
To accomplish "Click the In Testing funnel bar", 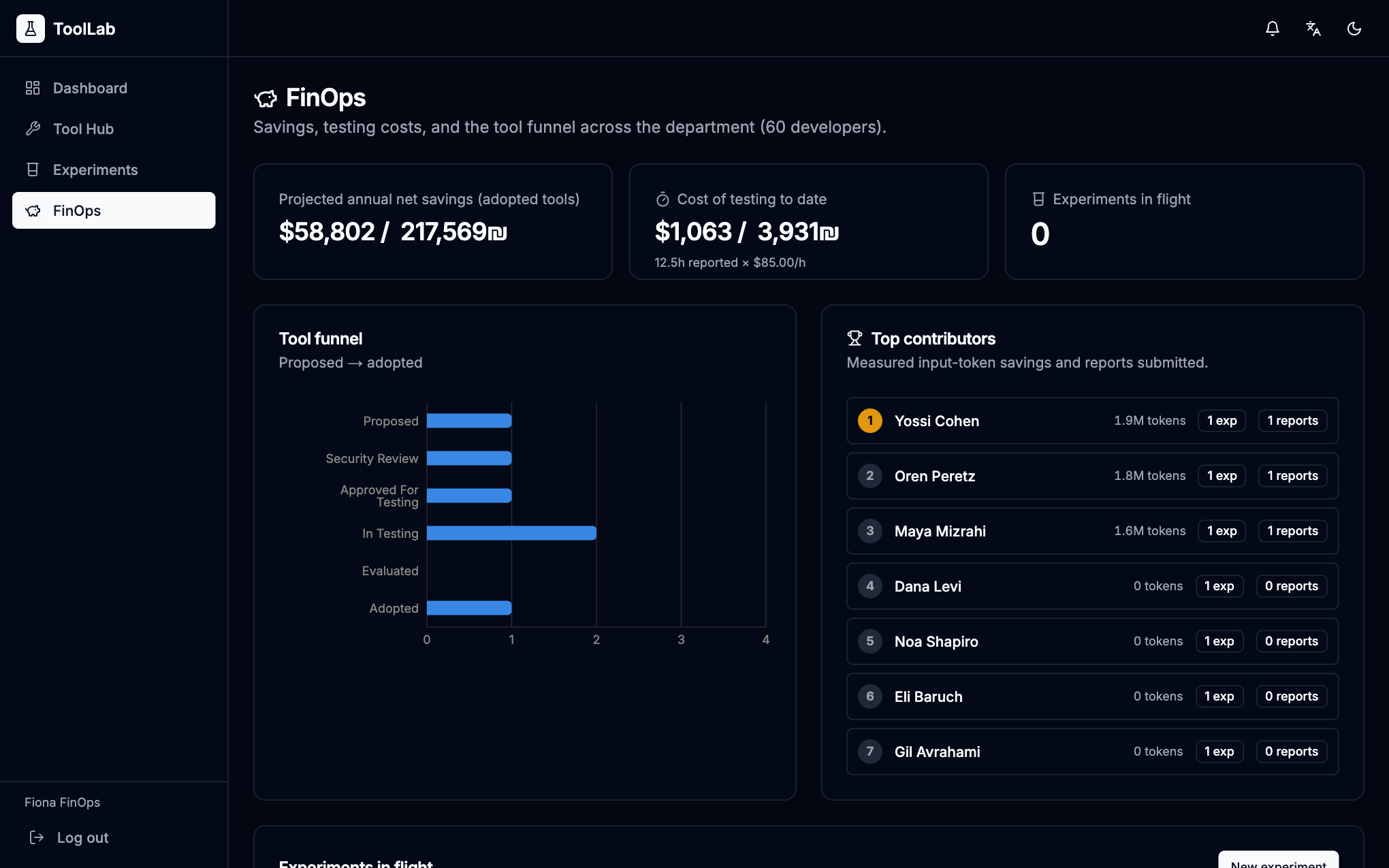I will point(511,533).
